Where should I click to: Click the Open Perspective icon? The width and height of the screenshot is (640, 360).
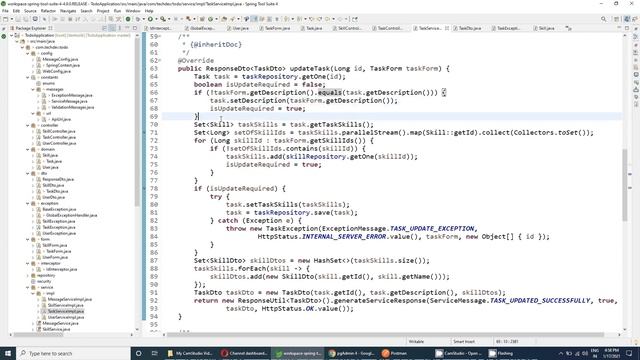[x=617, y=19]
